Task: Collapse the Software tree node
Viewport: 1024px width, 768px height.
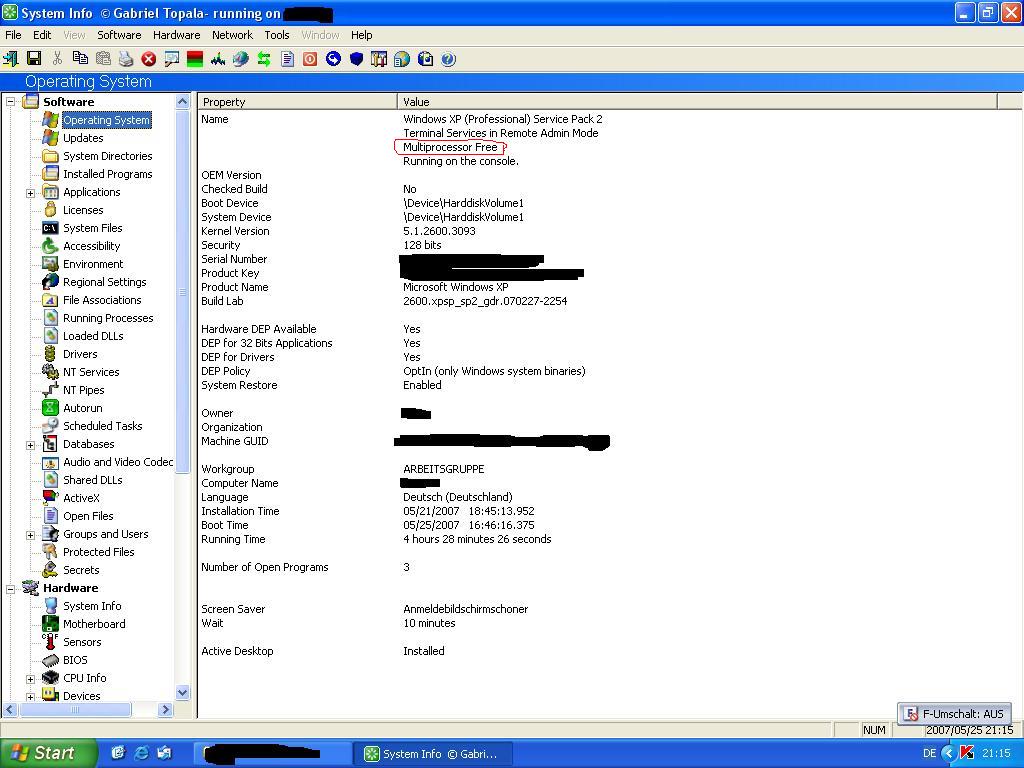Action: point(10,102)
